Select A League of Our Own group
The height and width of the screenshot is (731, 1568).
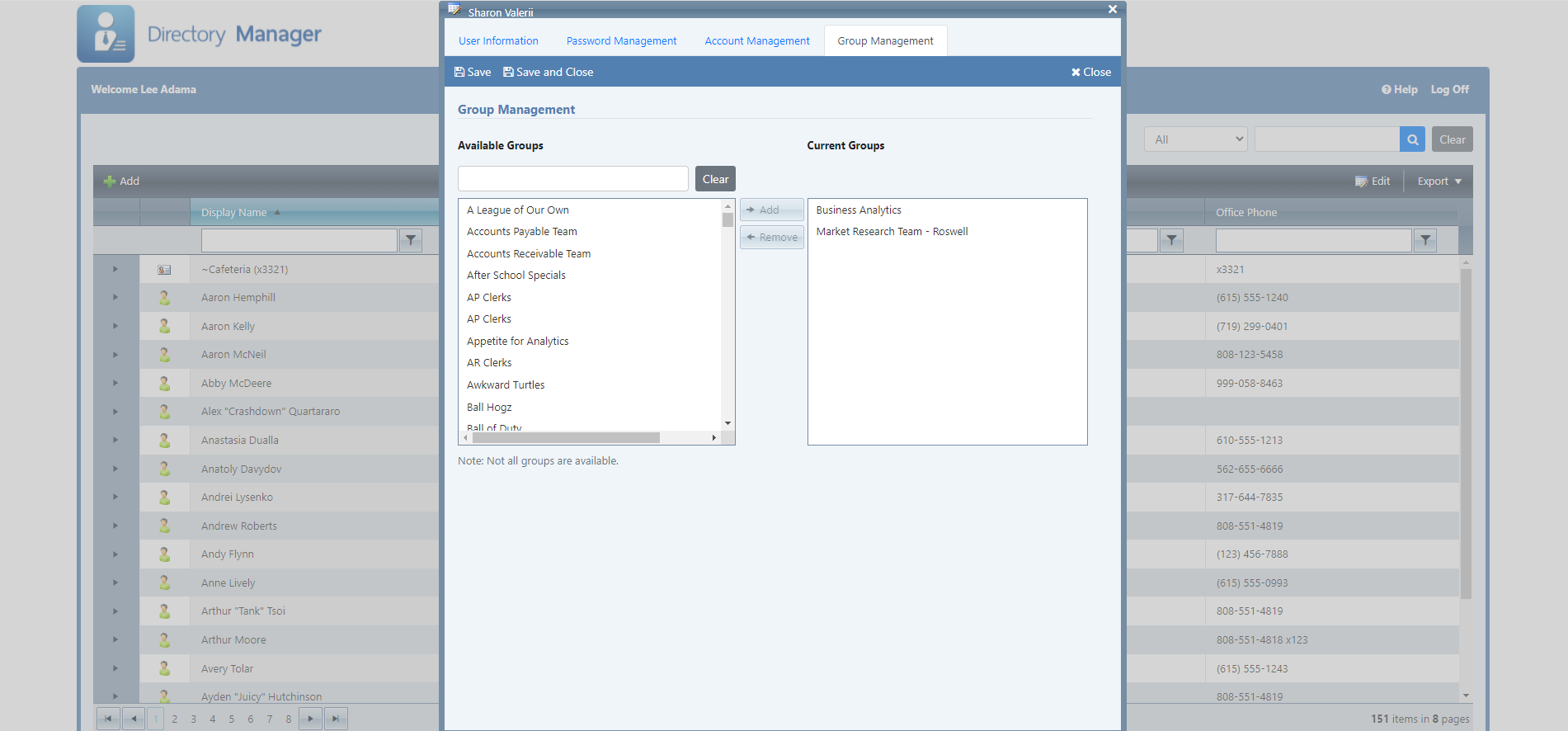(x=518, y=210)
